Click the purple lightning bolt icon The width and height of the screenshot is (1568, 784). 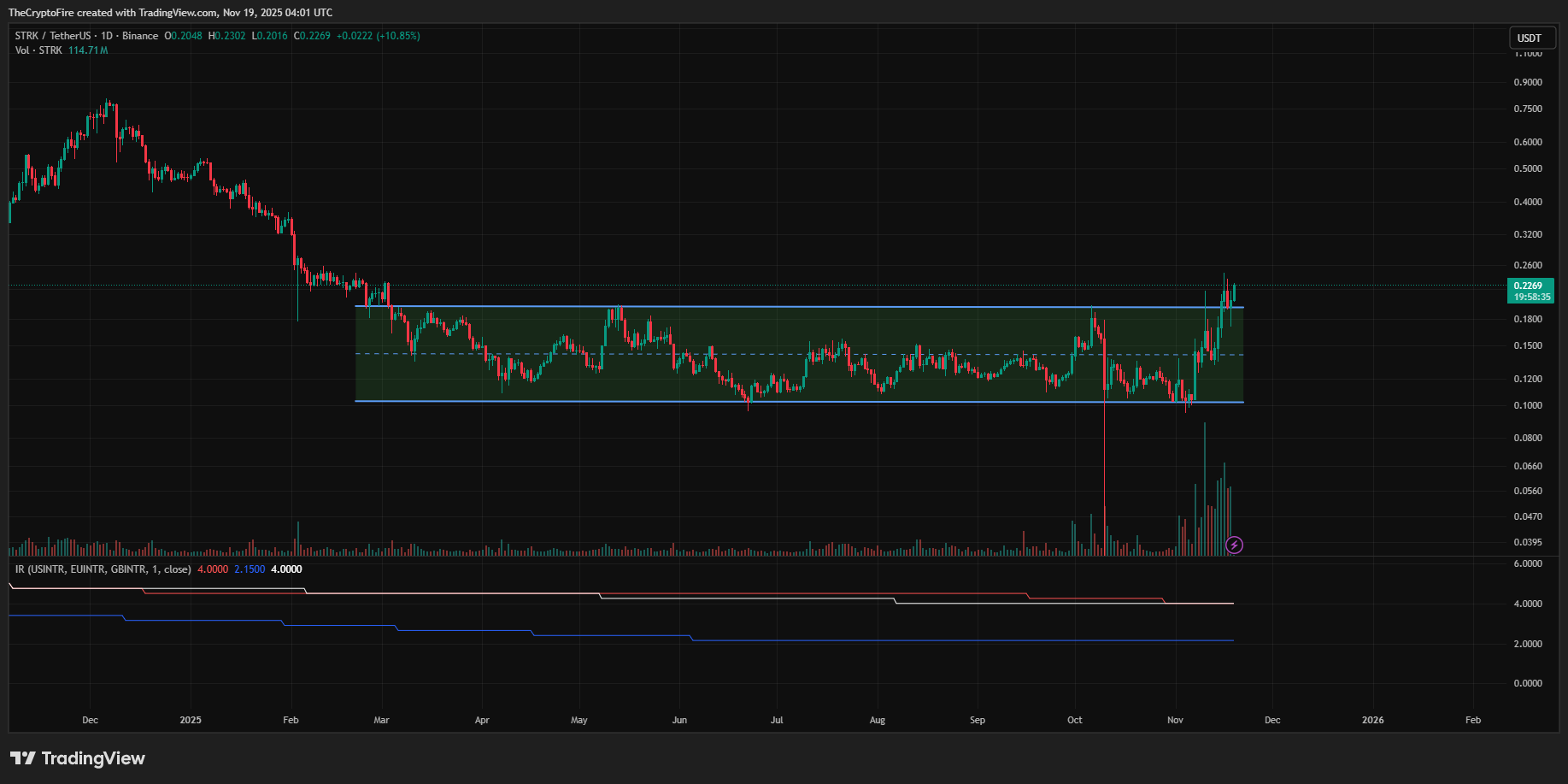click(1234, 545)
